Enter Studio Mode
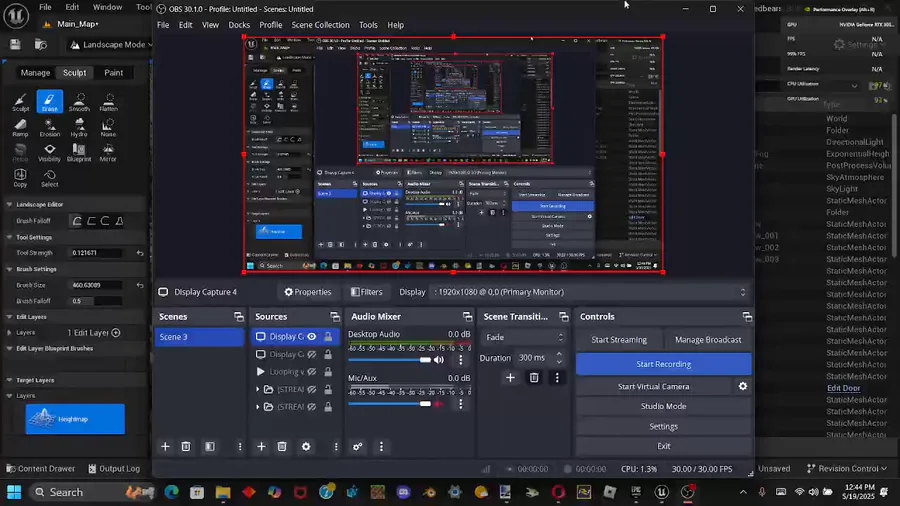Screen dimensions: 900x506 click(664, 406)
